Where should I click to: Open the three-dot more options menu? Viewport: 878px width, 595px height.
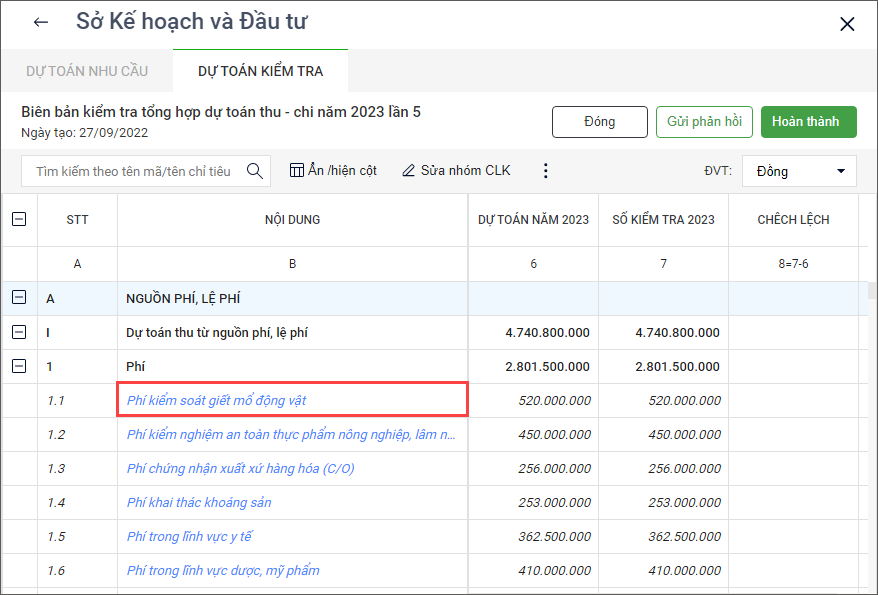(x=545, y=171)
